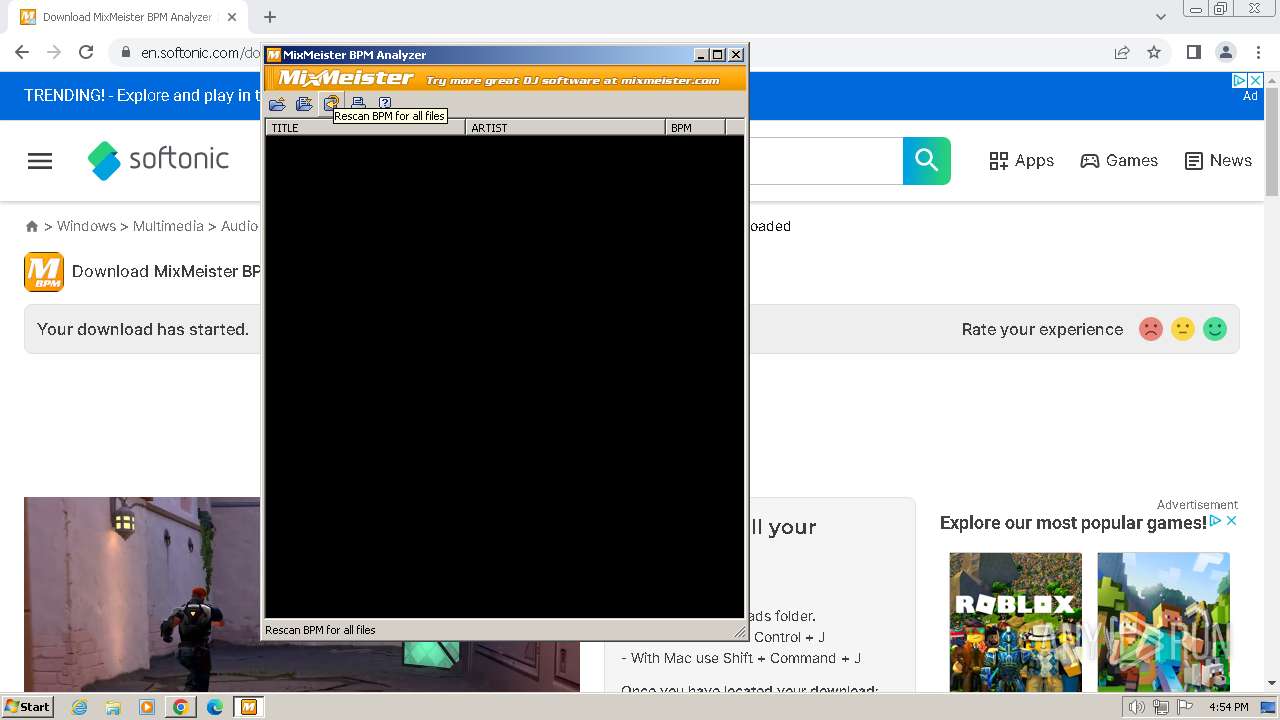Image resolution: width=1280 pixels, height=720 pixels.
Task: Click the Rescan BPM for all files icon
Action: click(331, 103)
